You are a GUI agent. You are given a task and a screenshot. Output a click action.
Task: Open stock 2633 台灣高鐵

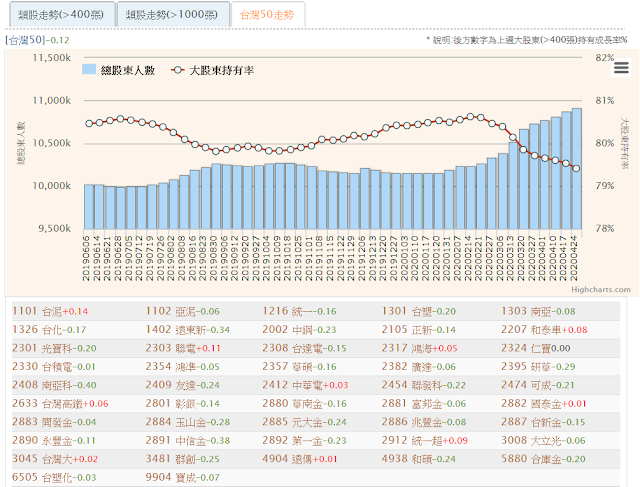click(x=47, y=404)
